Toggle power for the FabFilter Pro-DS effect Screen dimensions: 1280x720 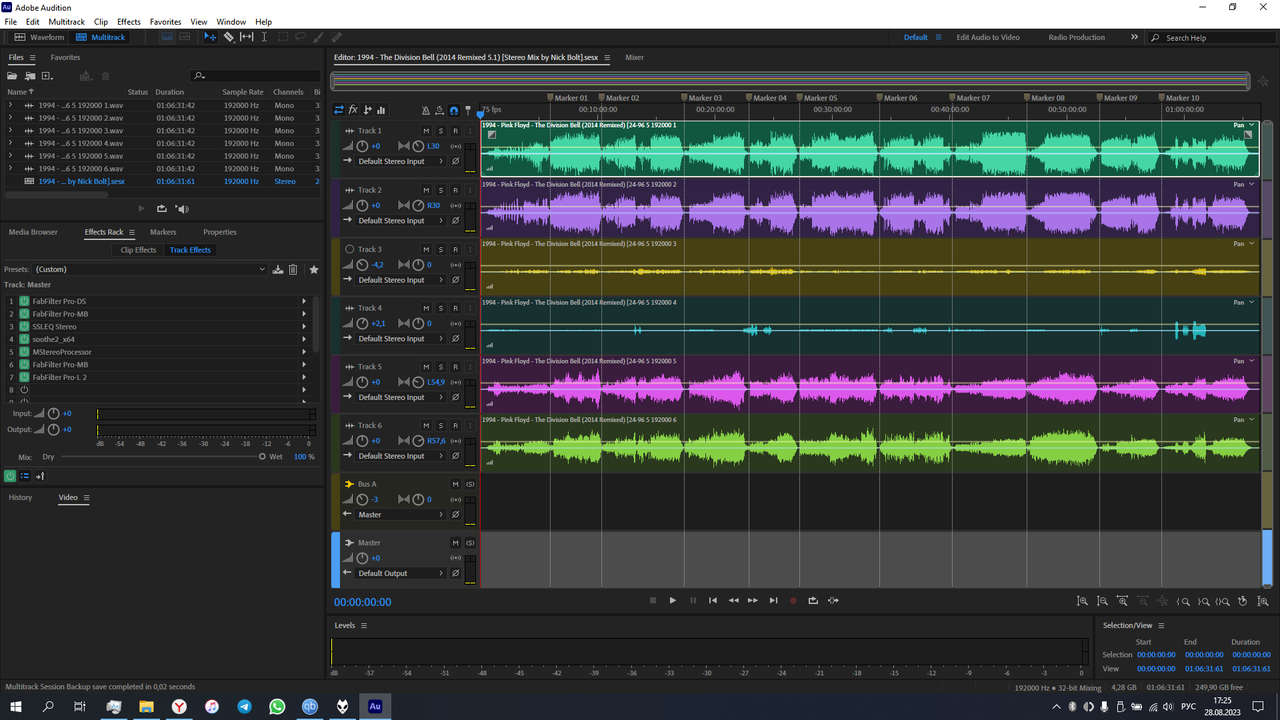point(24,301)
